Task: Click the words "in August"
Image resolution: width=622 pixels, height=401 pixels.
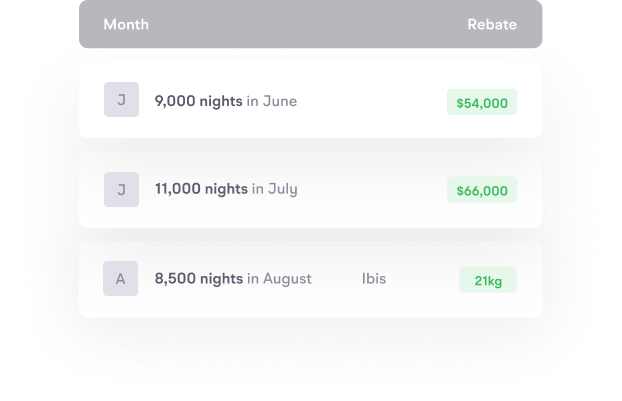Action: tap(279, 279)
